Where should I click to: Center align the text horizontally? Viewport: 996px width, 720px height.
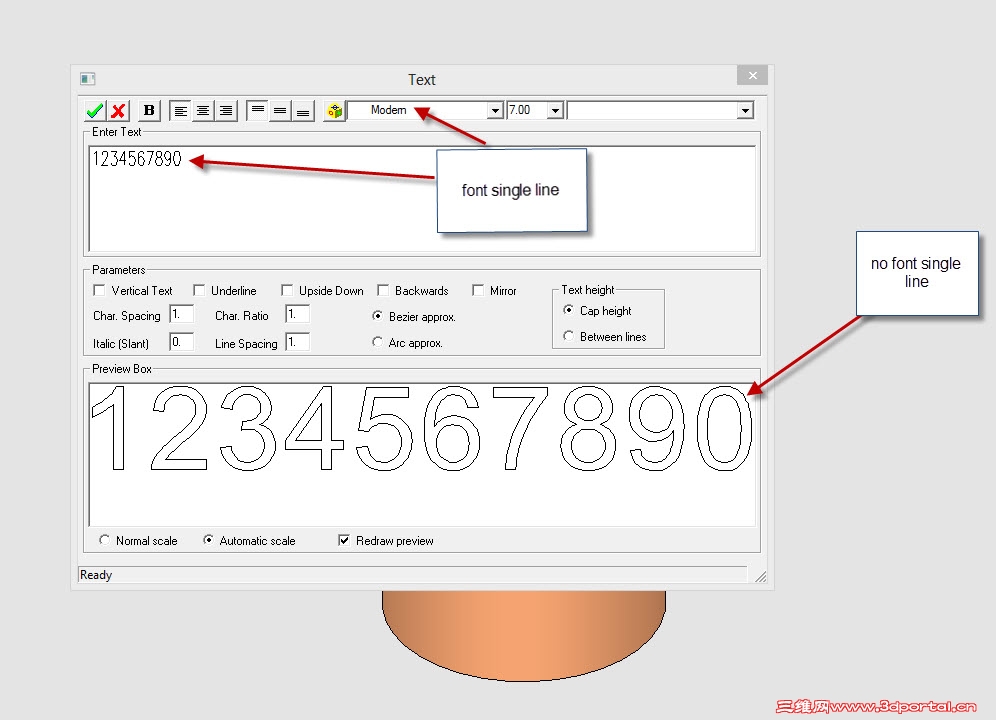click(x=203, y=111)
